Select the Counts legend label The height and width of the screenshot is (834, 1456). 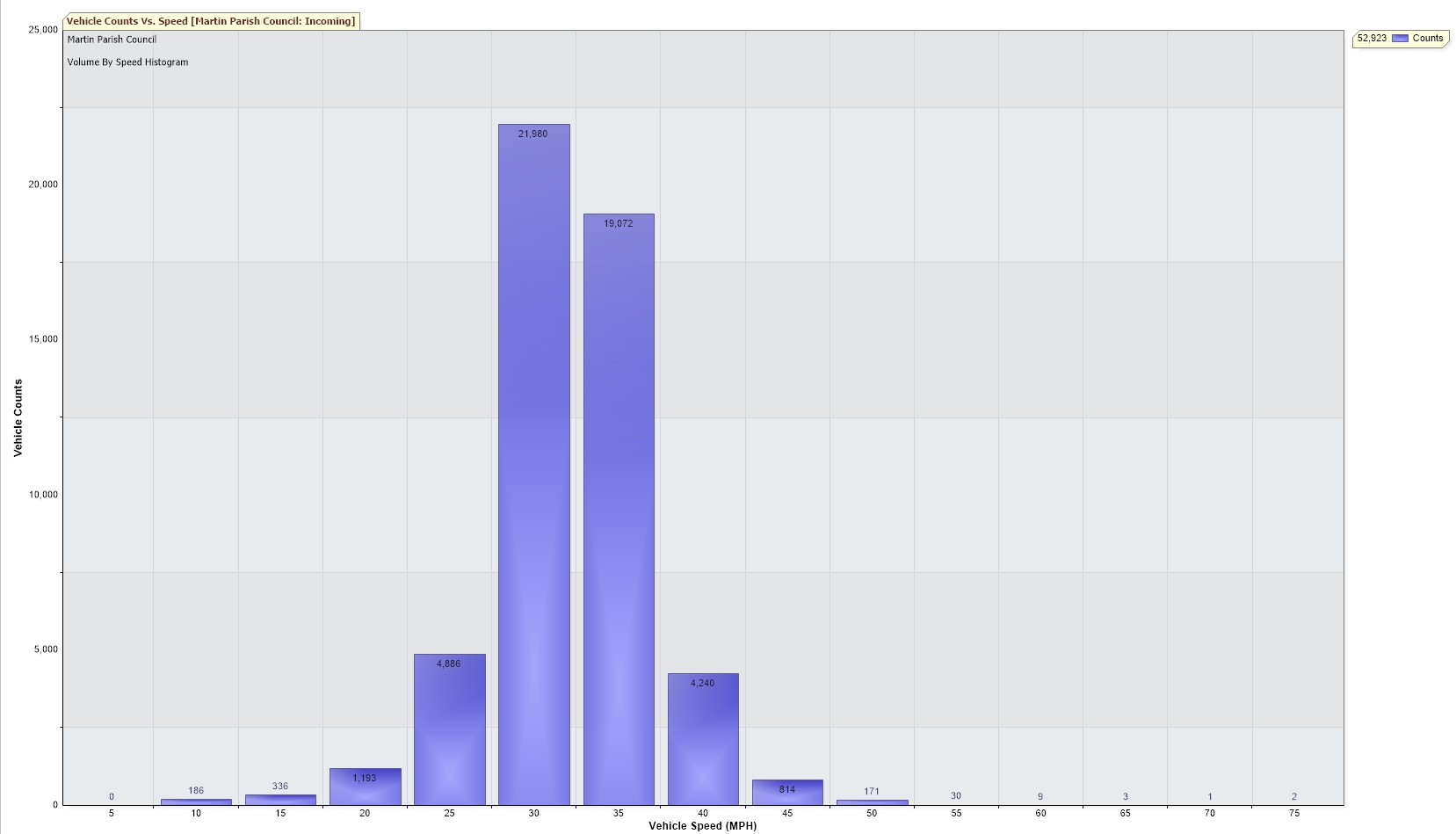click(x=1427, y=39)
